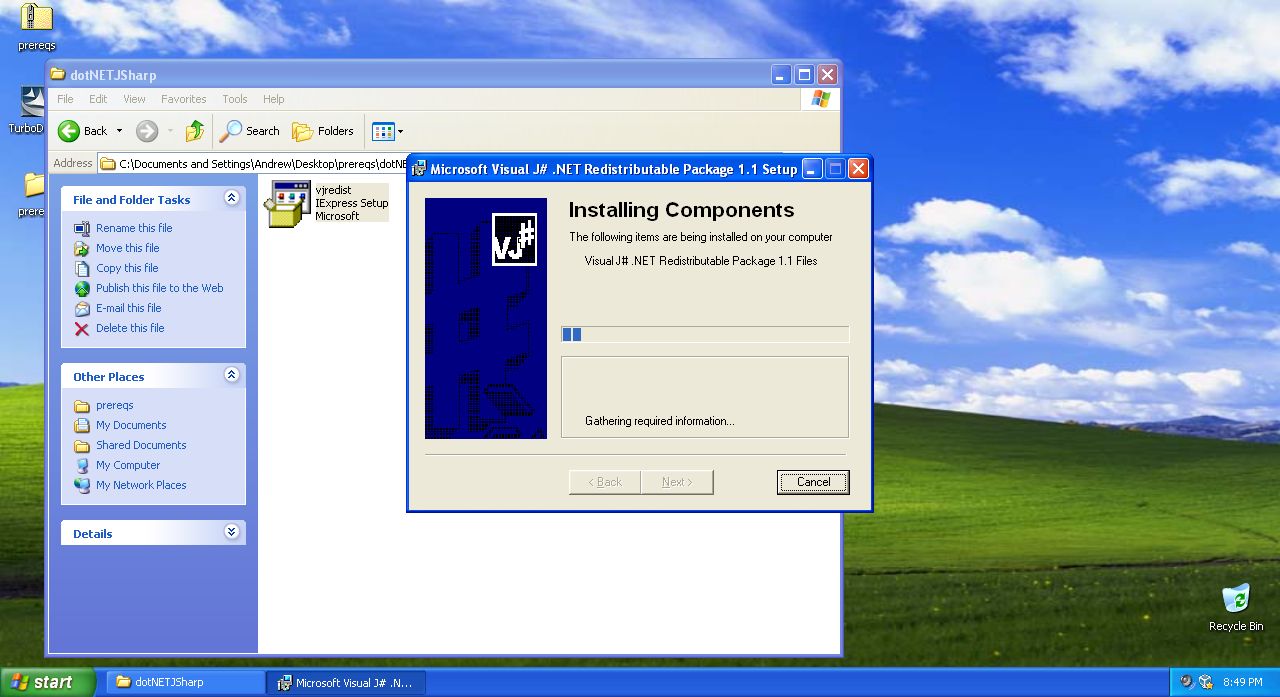This screenshot has width=1280, height=697.
Task: Expand the Details panel
Action: (232, 532)
